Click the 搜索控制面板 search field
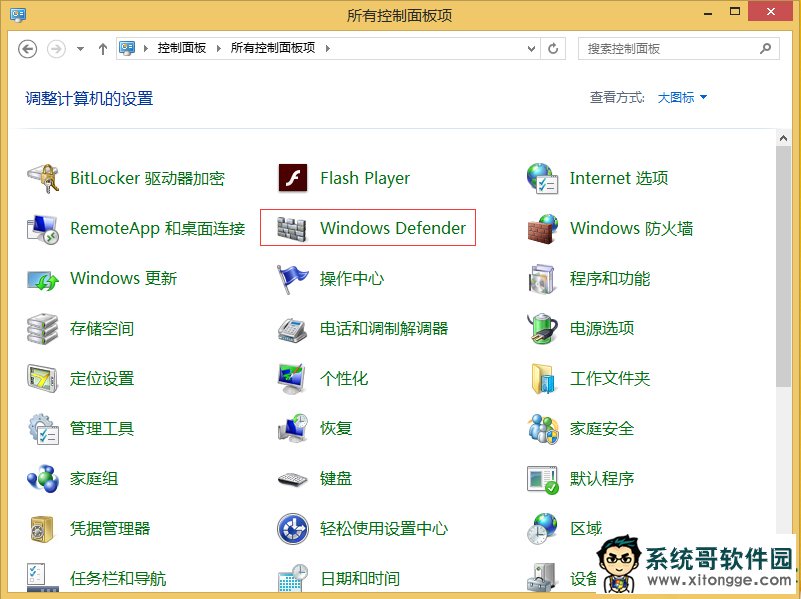 click(678, 49)
